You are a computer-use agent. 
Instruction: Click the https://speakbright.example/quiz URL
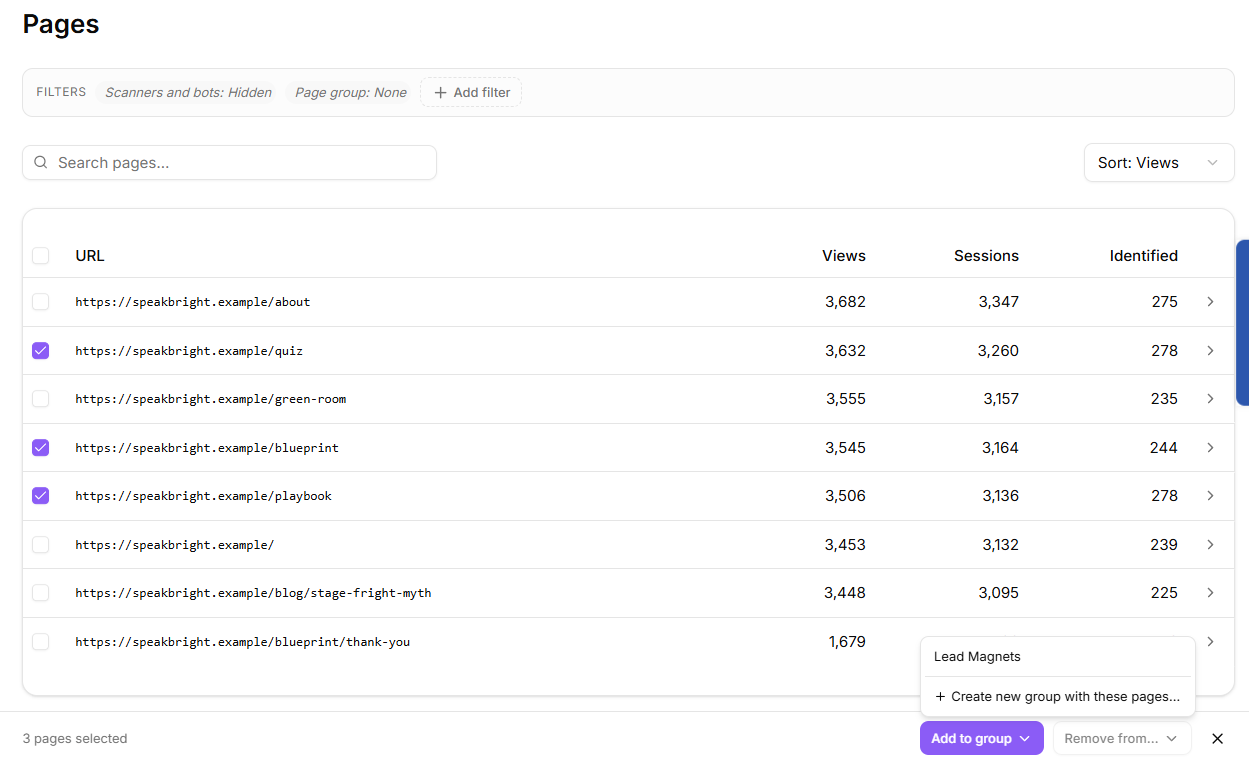point(189,351)
